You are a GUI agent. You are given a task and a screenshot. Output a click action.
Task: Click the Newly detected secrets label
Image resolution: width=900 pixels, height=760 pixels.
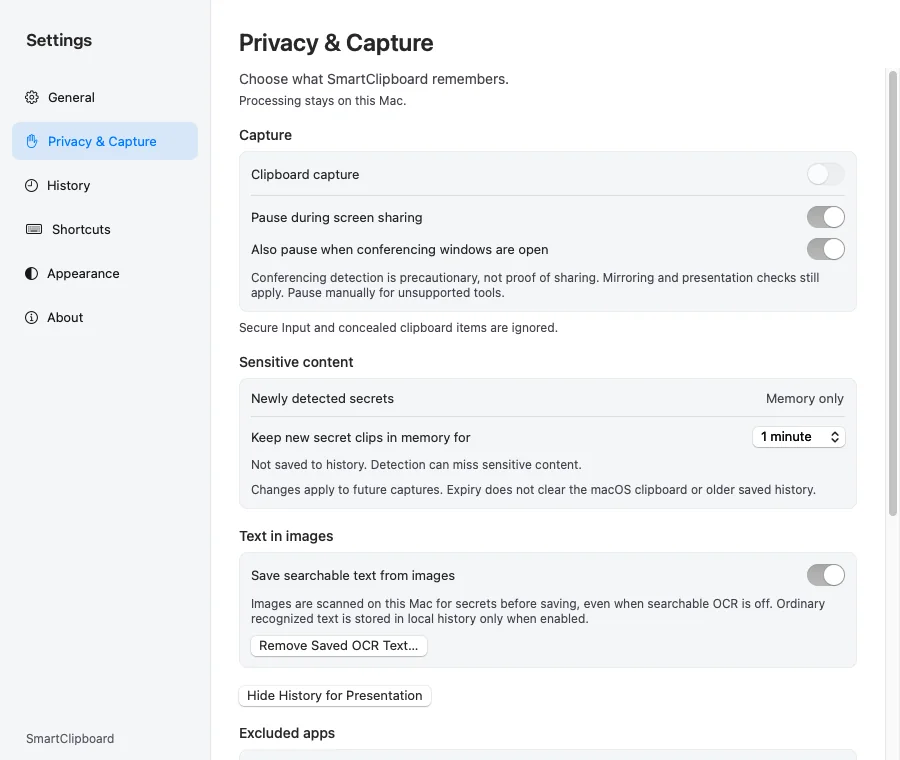pos(322,398)
